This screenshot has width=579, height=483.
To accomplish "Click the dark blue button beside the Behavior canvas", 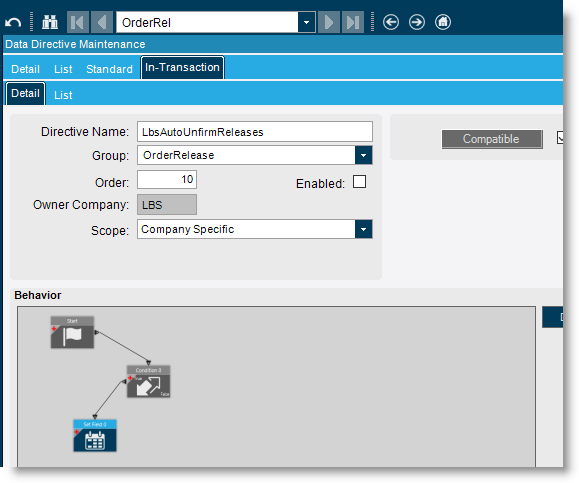I will [553, 317].
